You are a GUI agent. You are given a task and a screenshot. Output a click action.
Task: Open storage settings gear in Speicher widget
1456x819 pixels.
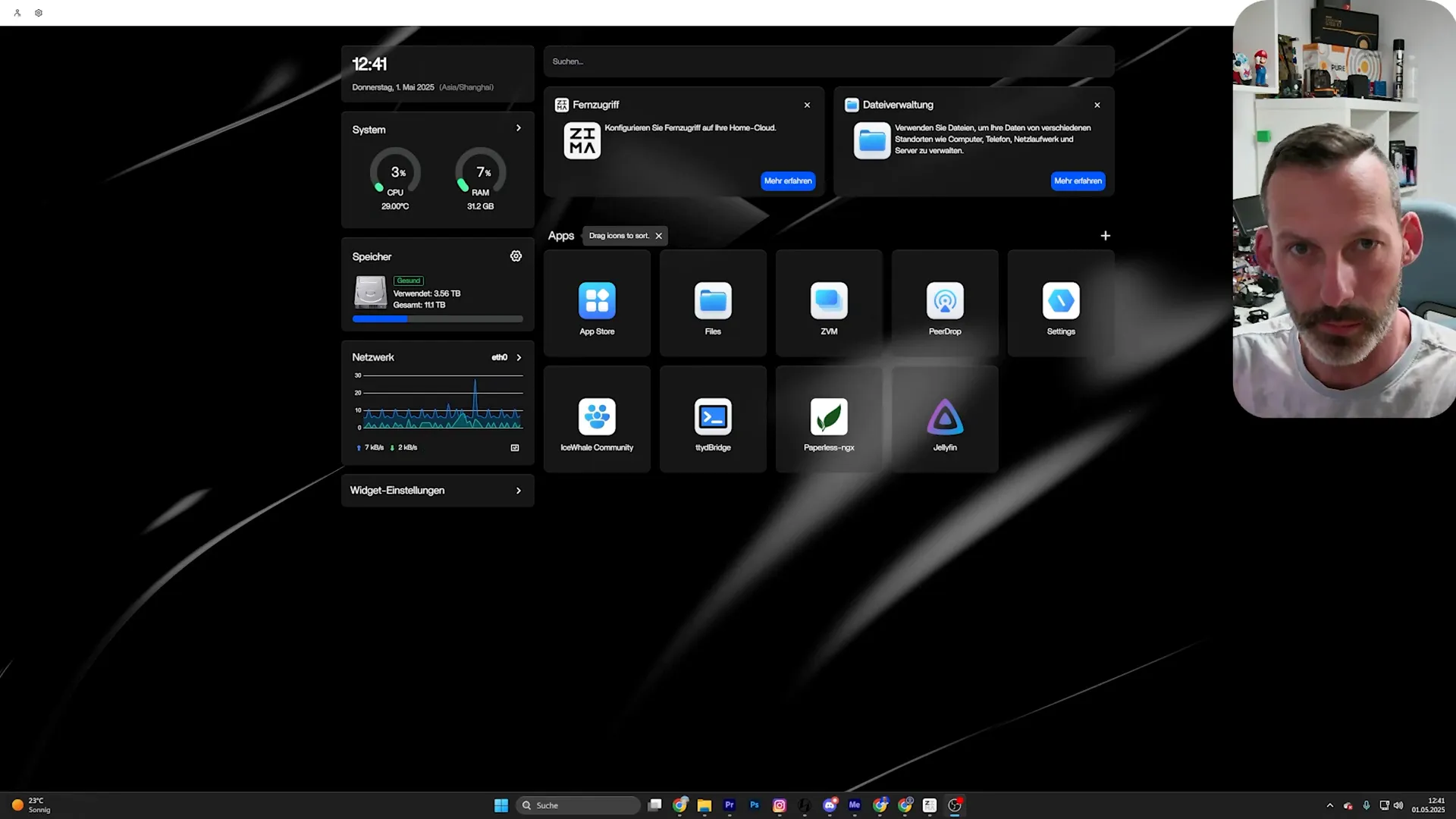(x=516, y=256)
